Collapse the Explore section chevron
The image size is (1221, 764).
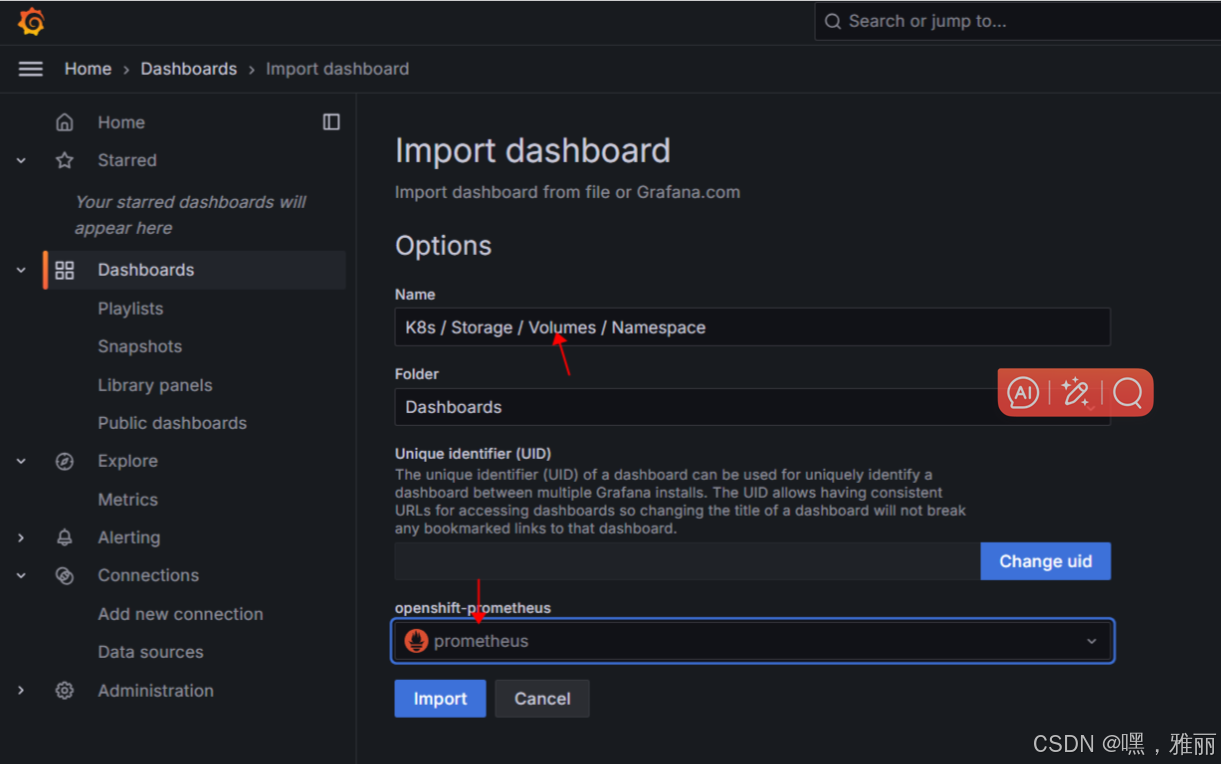click(21, 461)
